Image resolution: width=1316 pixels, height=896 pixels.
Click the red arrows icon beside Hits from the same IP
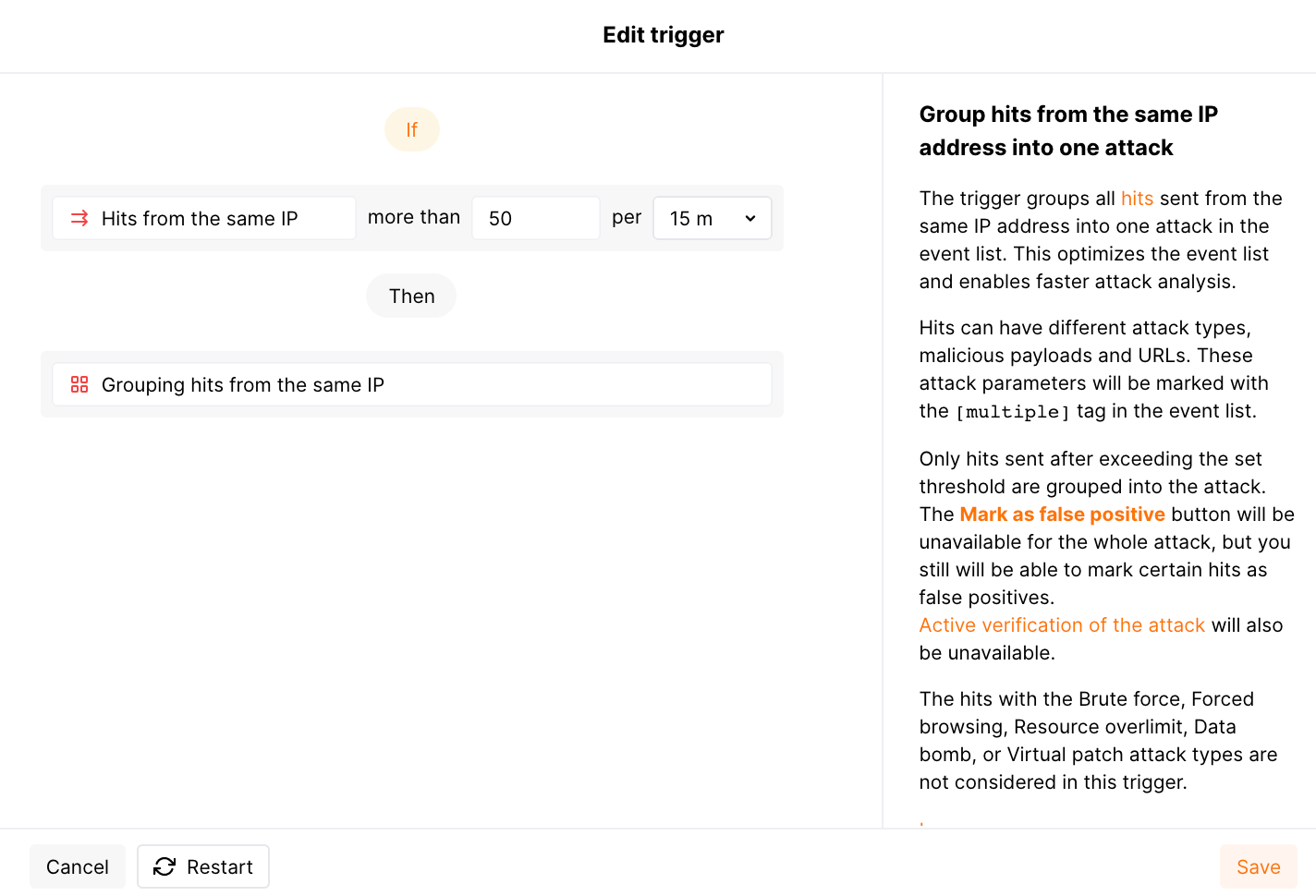80,218
